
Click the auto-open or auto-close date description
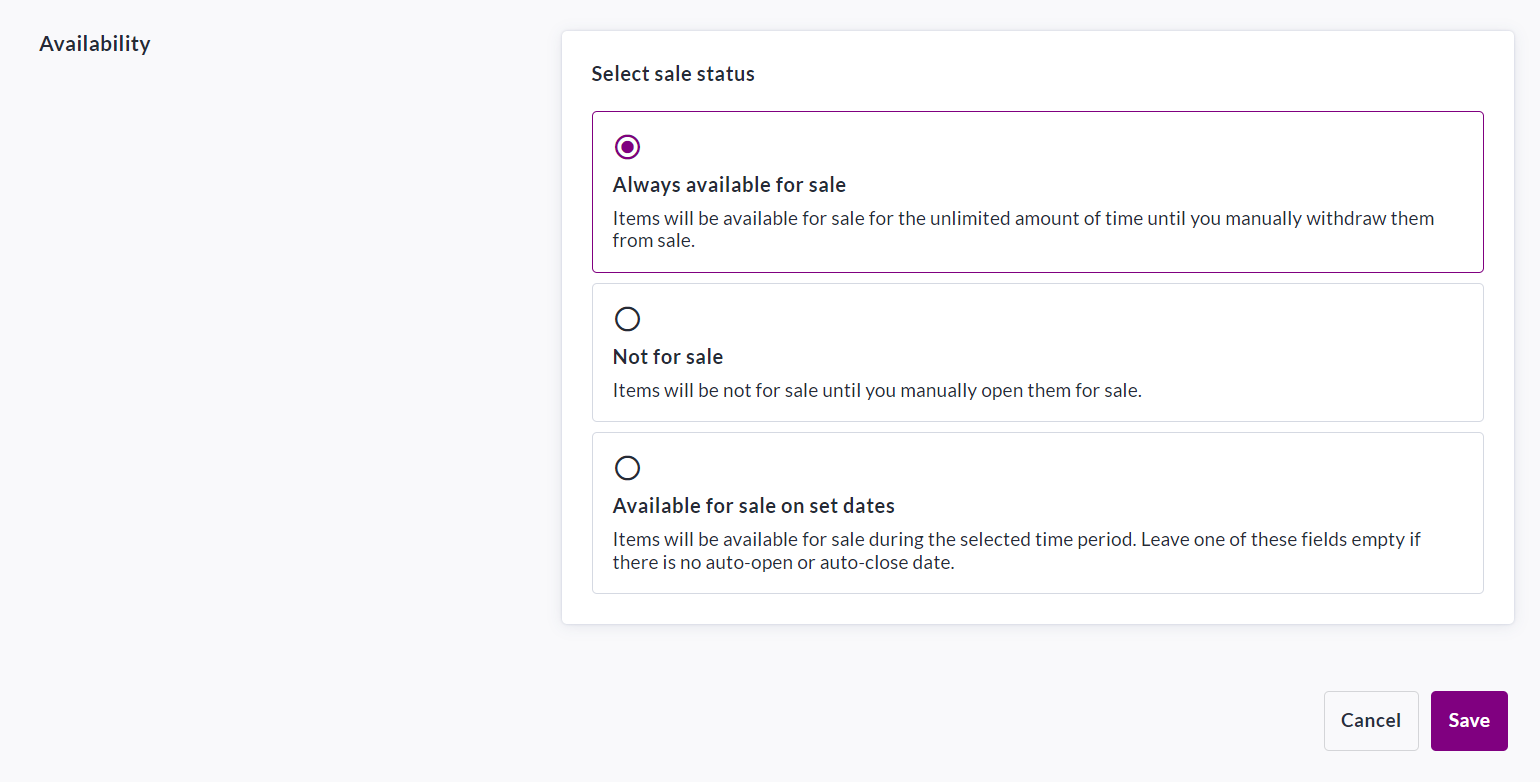(783, 563)
